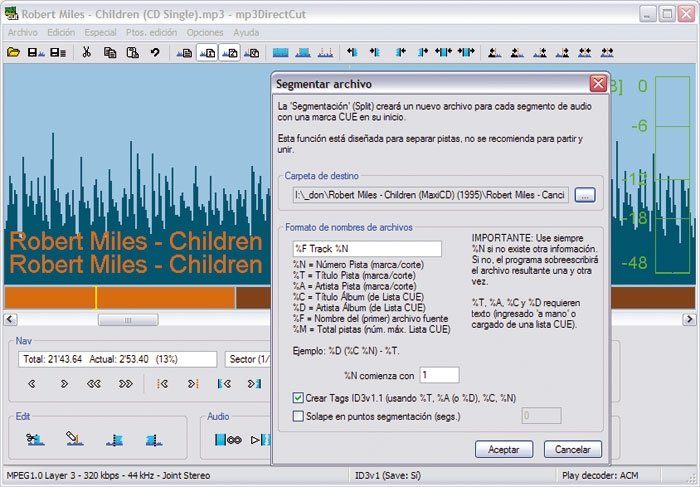Minimize the mp3DirectCut window
The height and width of the screenshot is (487, 700).
point(647,14)
